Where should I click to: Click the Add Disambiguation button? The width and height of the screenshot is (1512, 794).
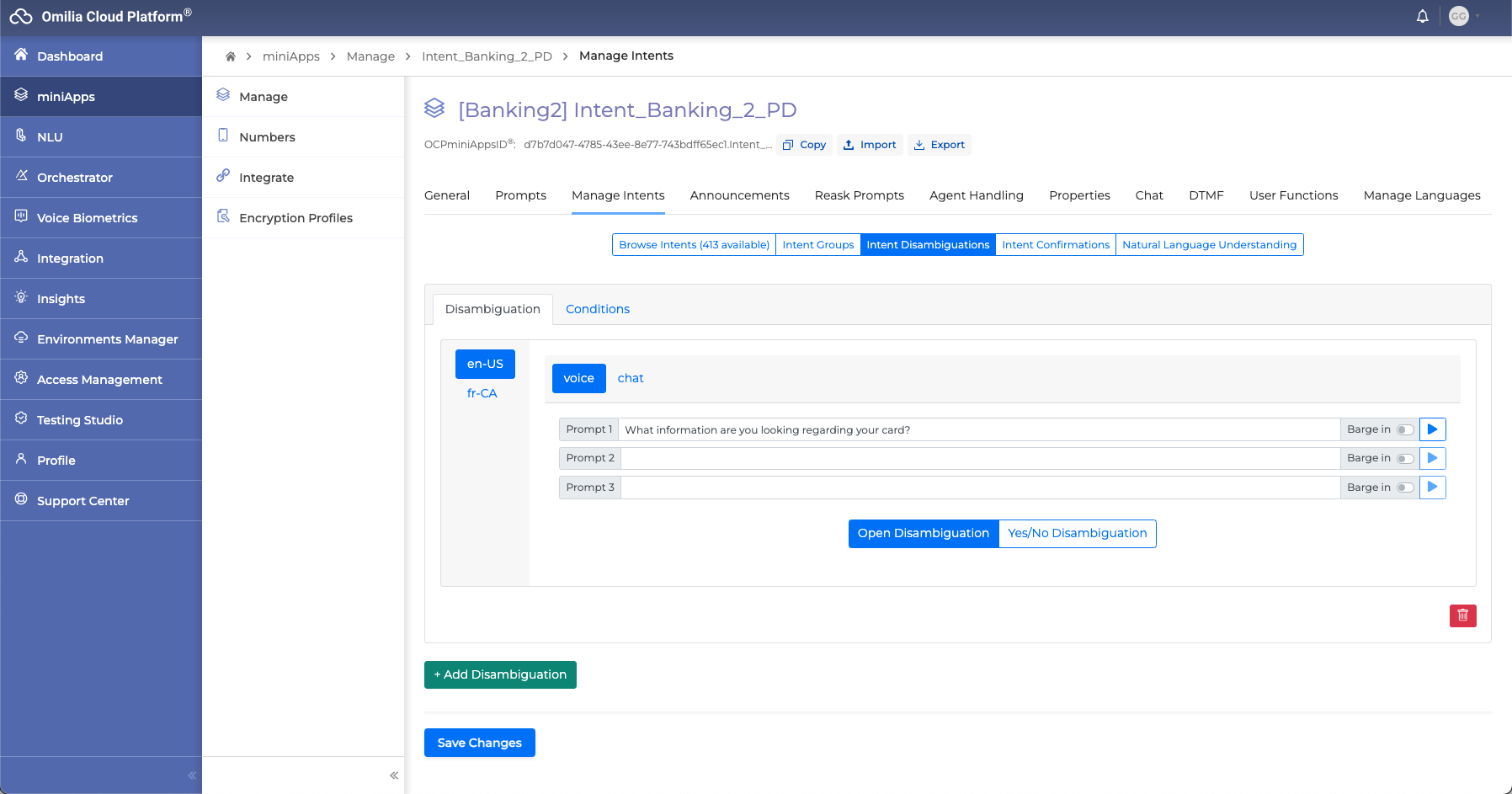point(500,674)
